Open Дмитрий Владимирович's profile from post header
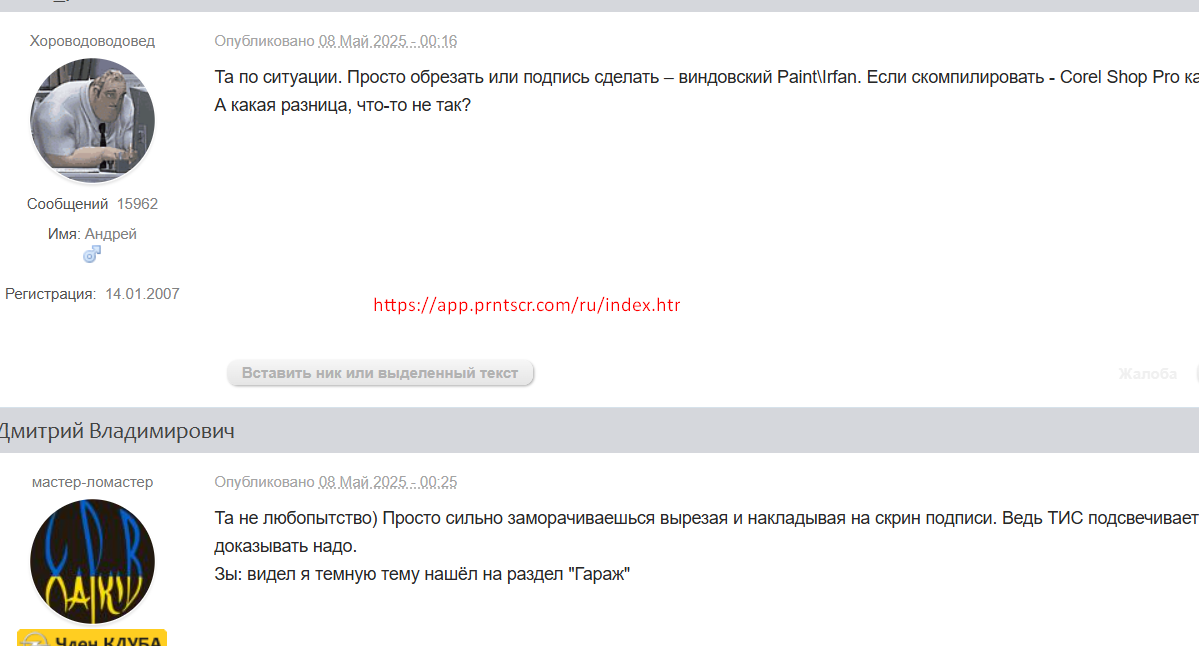The width and height of the screenshot is (1199, 646). coord(117,431)
